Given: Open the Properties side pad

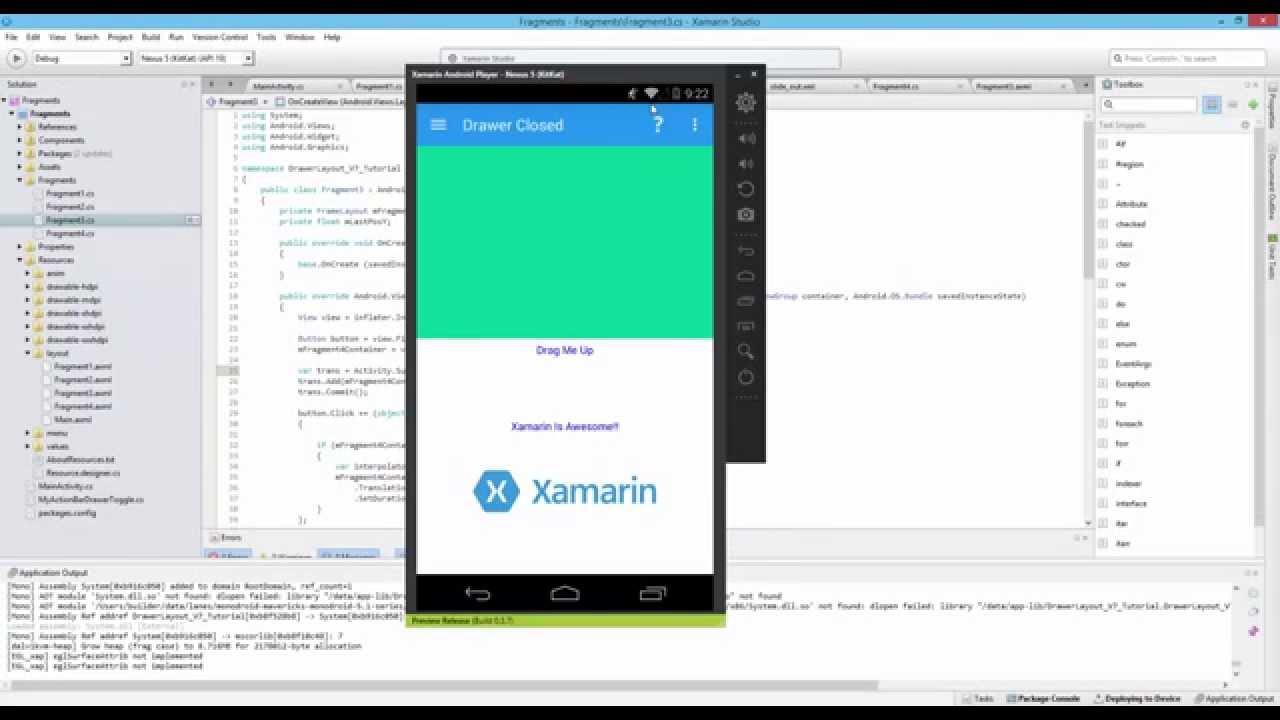Looking at the screenshot, I should (1272, 106).
